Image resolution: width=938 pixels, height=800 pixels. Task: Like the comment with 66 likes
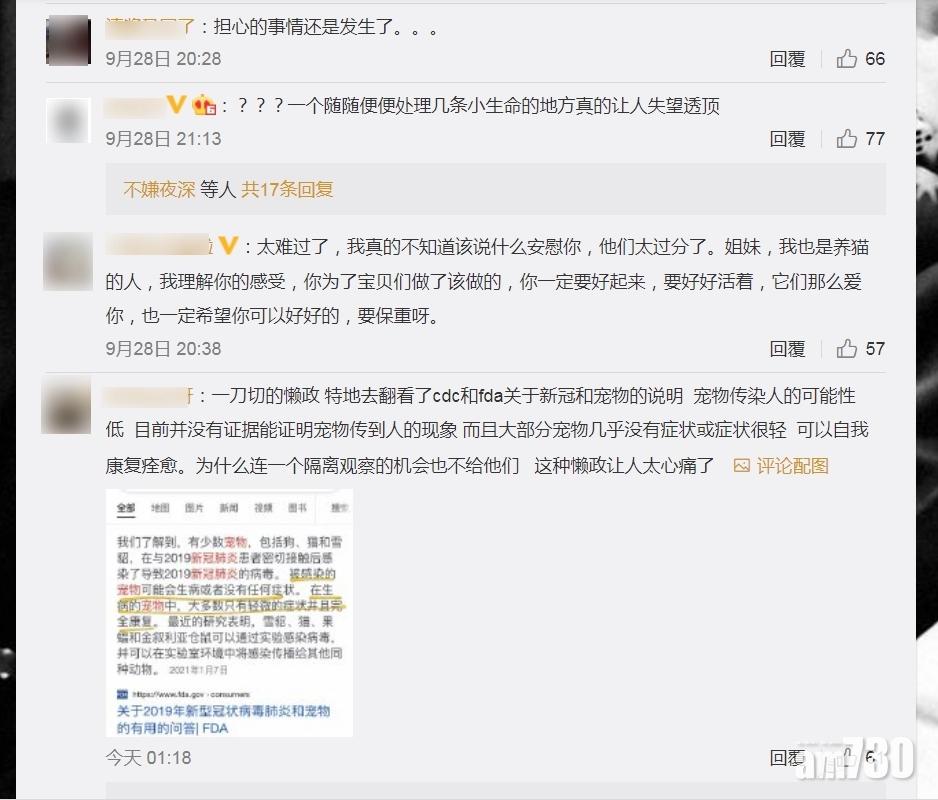[x=846, y=59]
